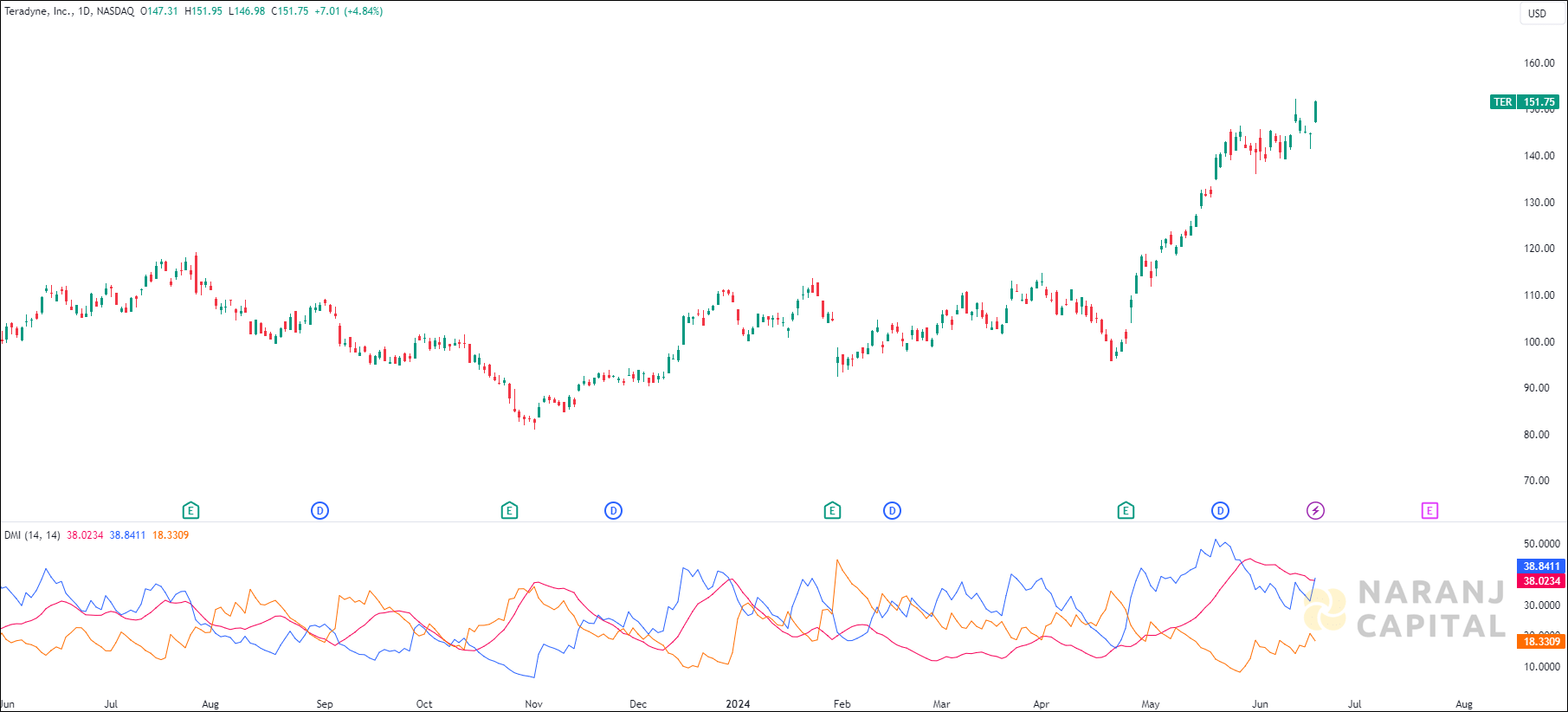Click the low value L146.98
1568x712 pixels.
pyautogui.click(x=247, y=11)
